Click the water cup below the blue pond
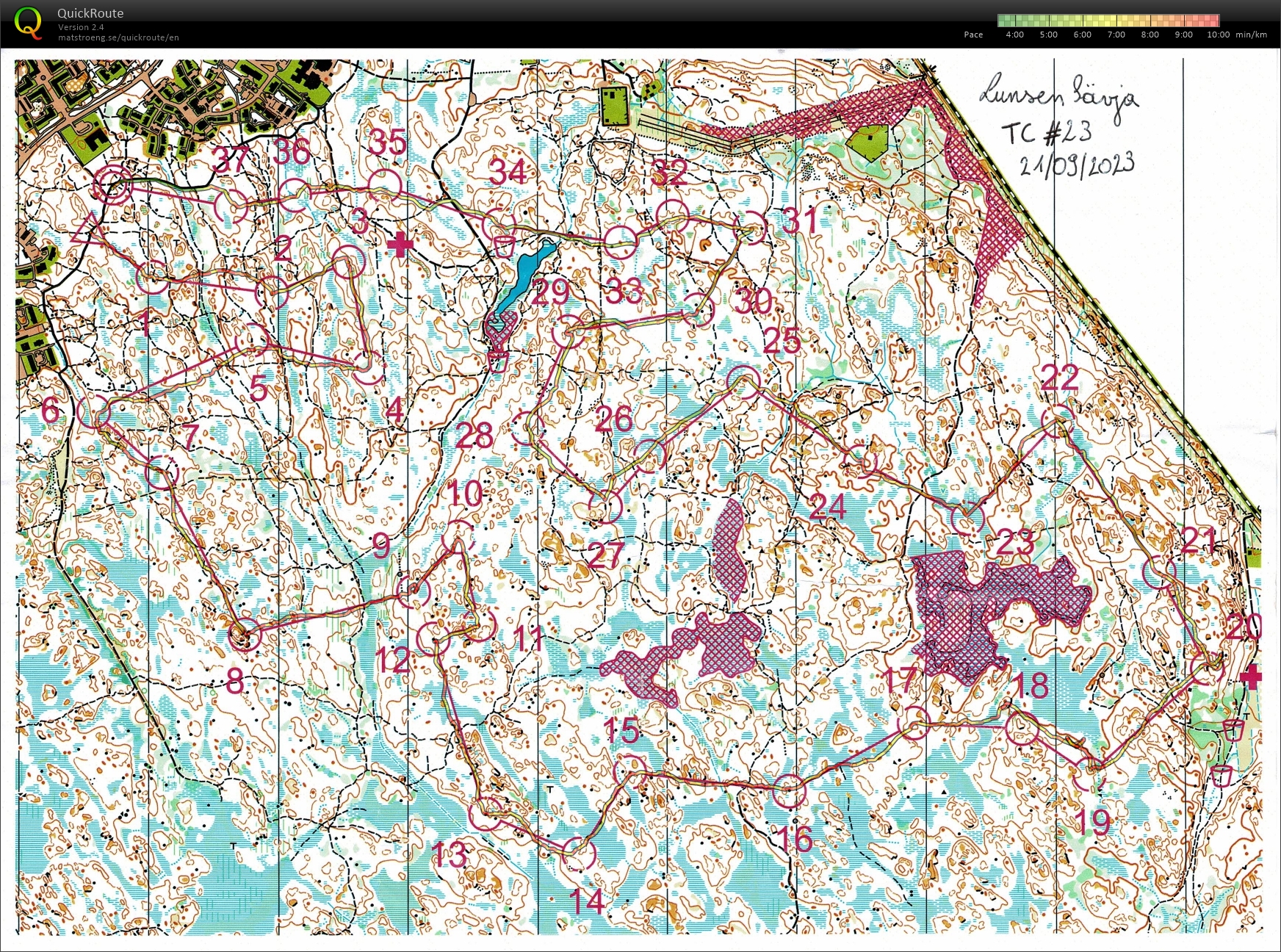The width and height of the screenshot is (1281, 952). [x=498, y=361]
